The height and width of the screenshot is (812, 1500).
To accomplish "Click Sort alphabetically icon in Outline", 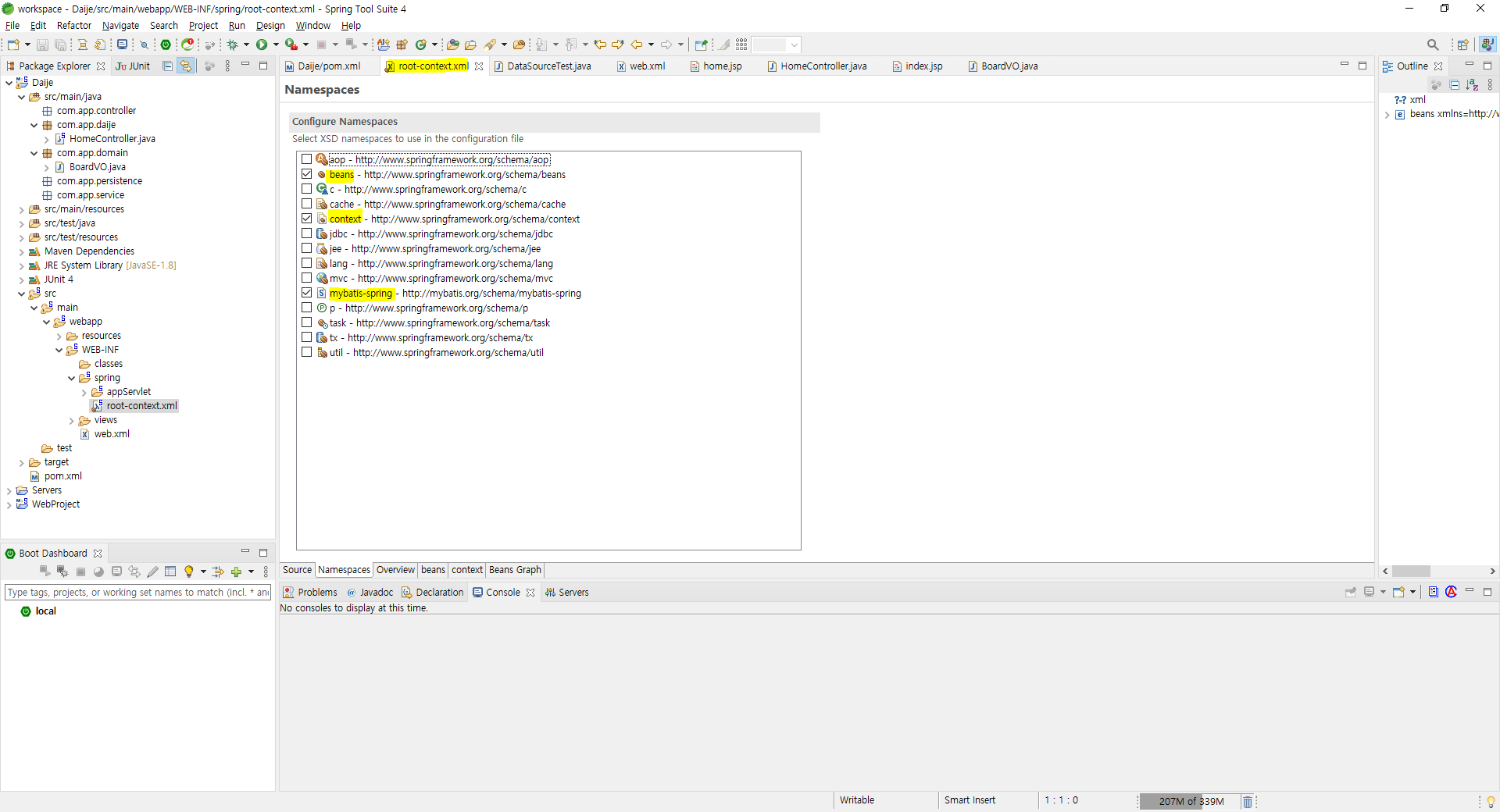I will [x=1472, y=84].
